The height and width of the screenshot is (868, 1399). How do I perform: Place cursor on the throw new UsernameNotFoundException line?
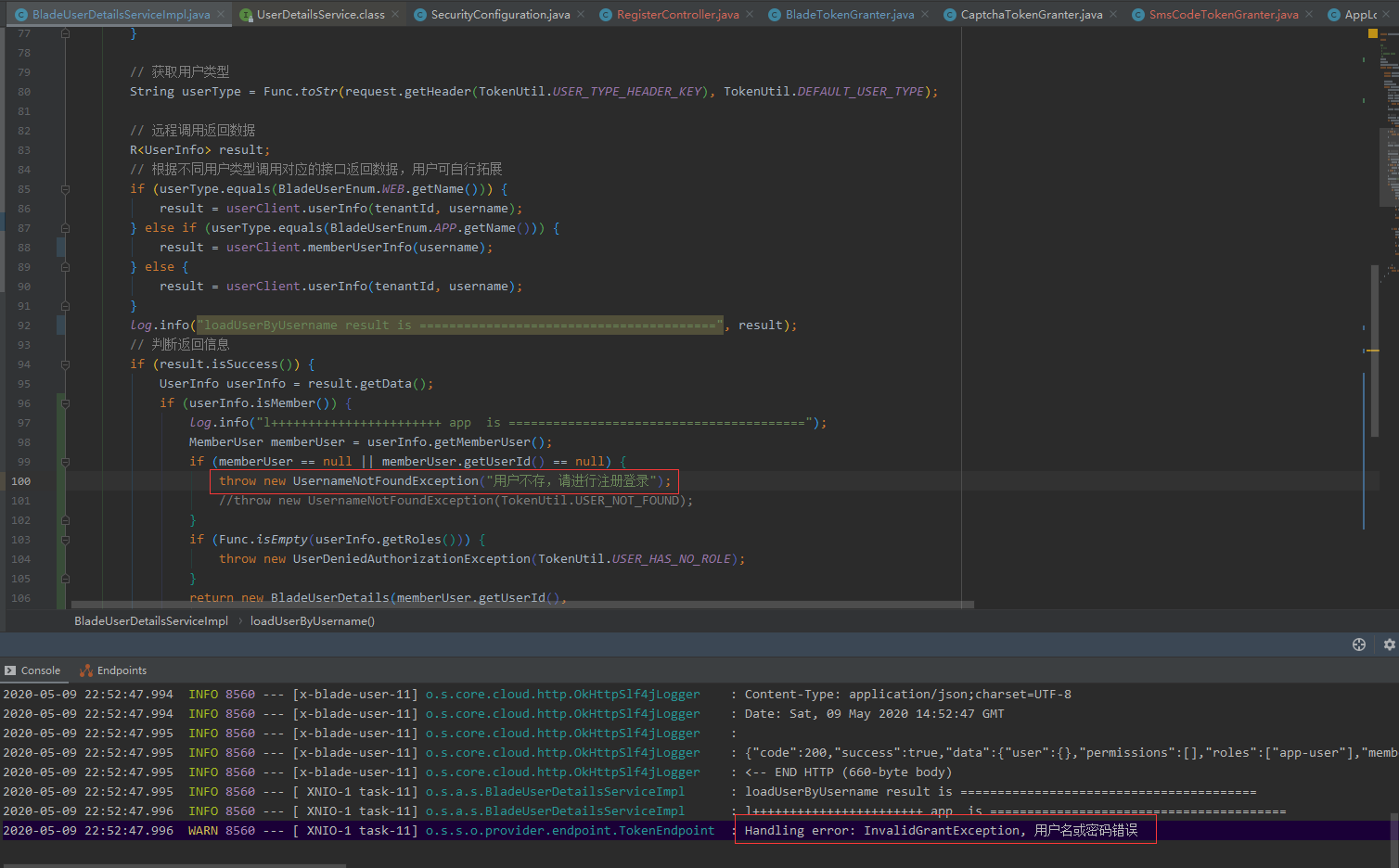(444, 481)
